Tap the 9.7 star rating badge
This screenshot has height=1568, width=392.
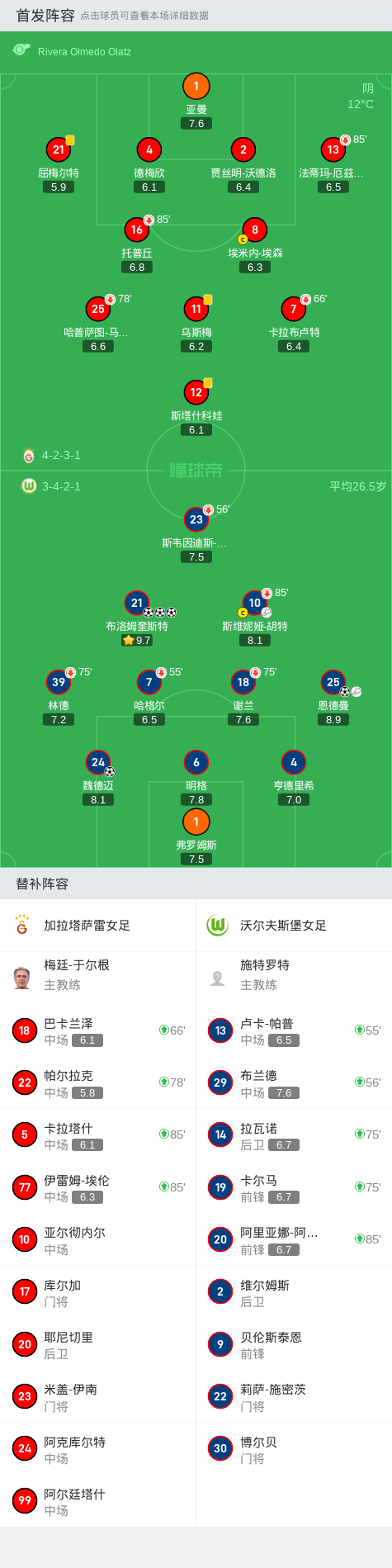[x=137, y=640]
